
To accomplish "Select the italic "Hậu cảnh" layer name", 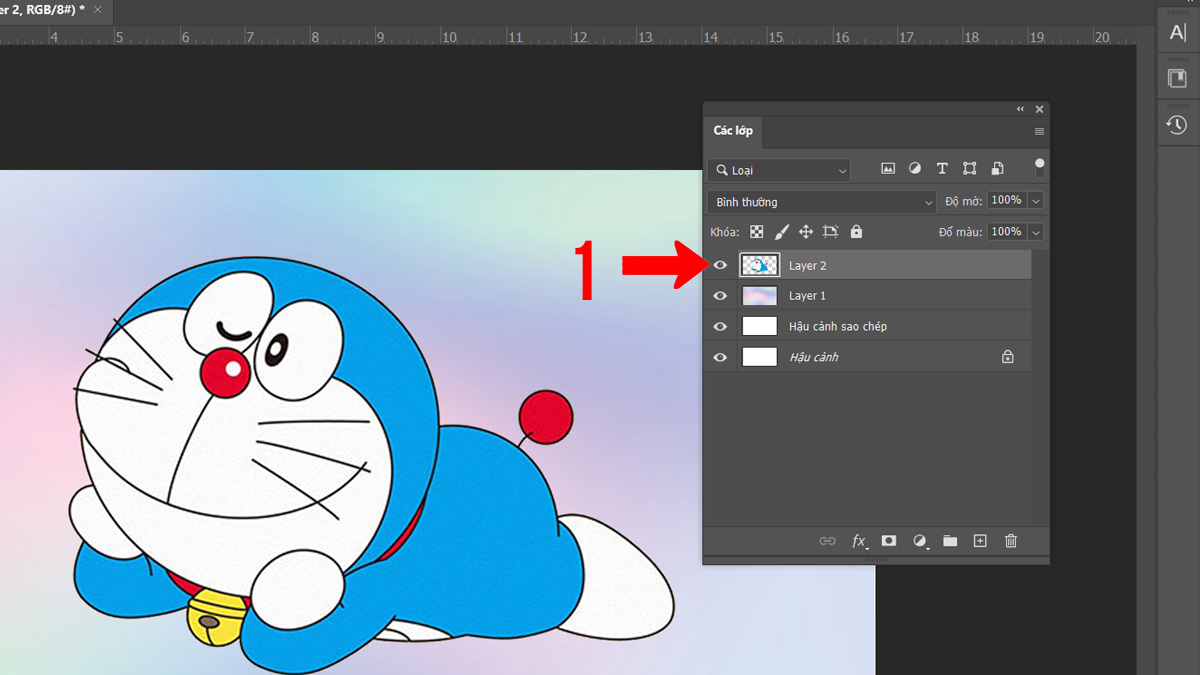I will (814, 357).
